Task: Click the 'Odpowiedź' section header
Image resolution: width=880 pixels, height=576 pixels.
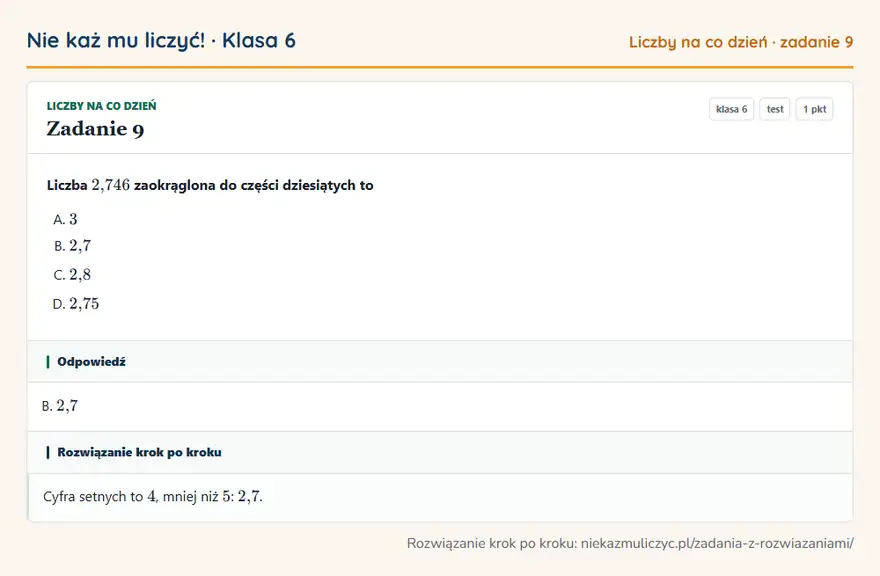Action: tap(440, 362)
